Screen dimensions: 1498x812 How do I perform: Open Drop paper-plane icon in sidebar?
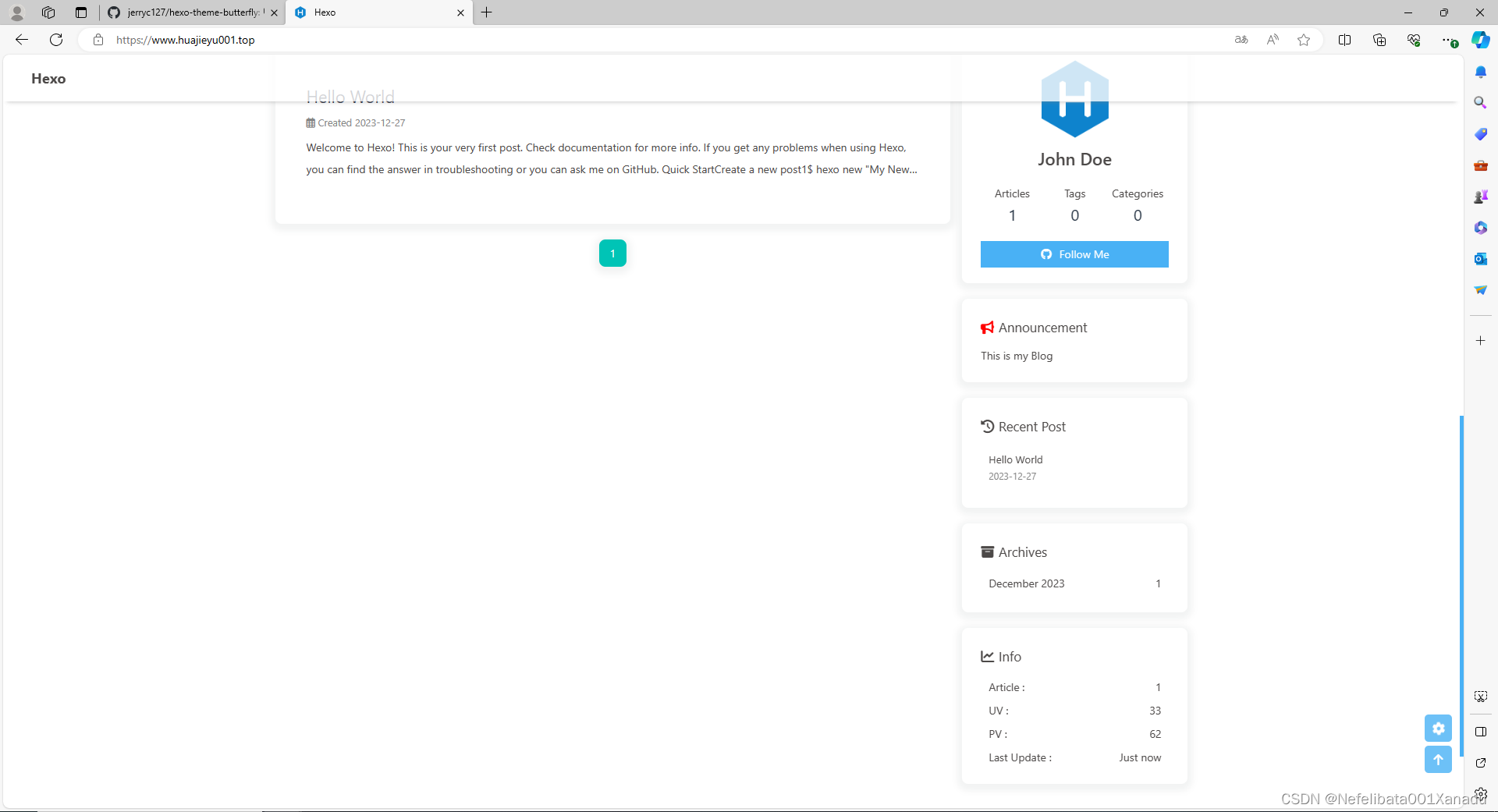point(1480,290)
